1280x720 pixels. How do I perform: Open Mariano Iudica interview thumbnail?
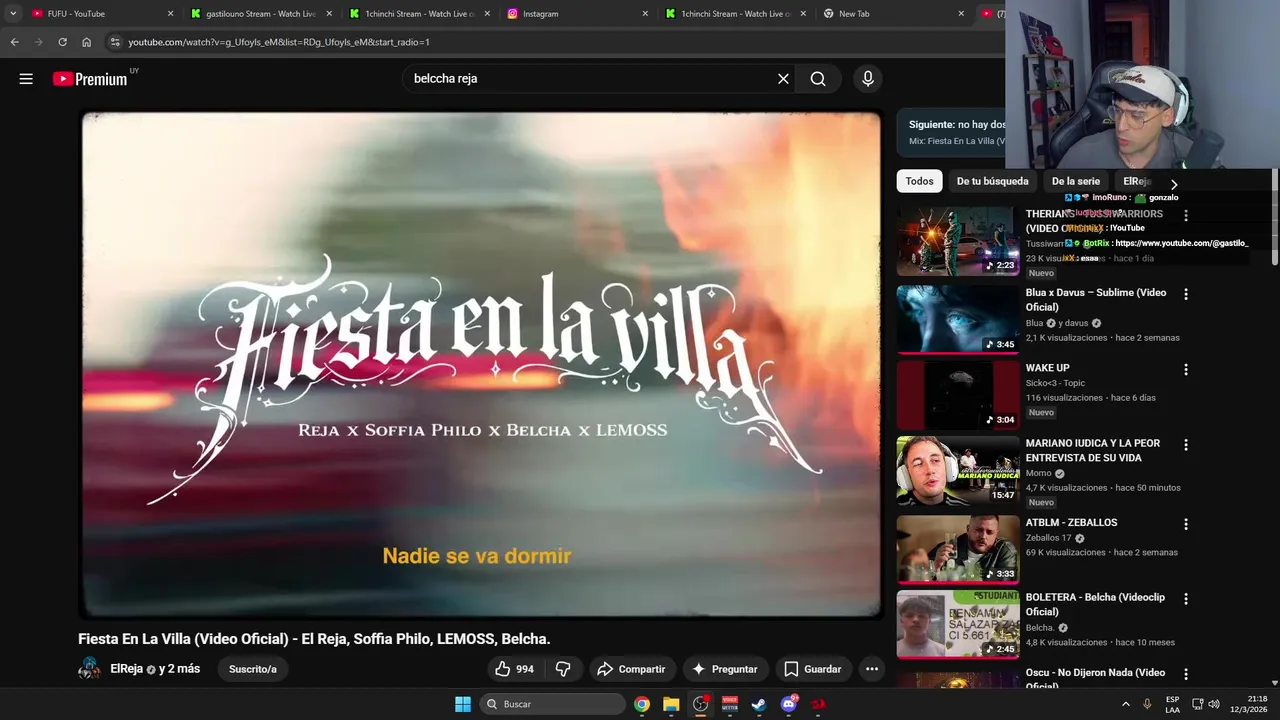(958, 469)
